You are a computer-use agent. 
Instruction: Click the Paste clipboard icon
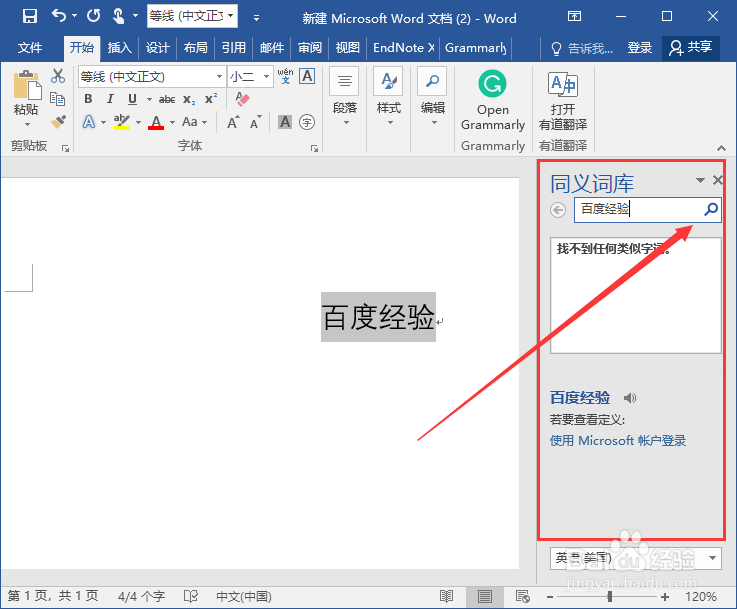[x=26, y=86]
